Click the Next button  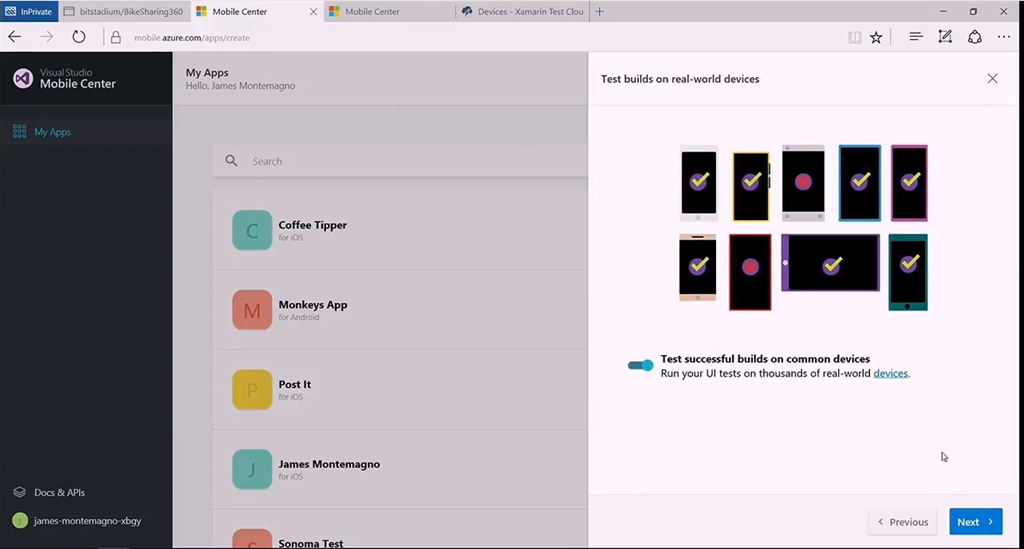pyautogui.click(x=976, y=522)
